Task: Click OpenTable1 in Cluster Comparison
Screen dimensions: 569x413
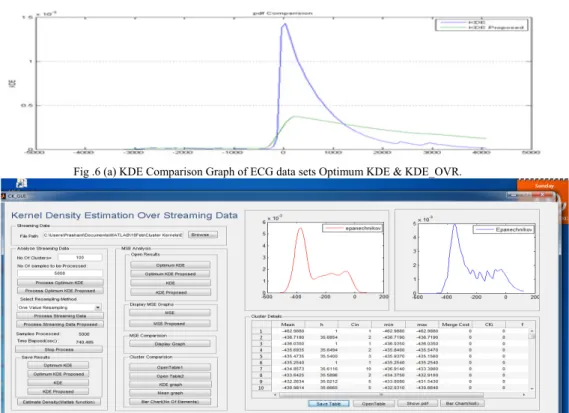Action: tap(170, 368)
